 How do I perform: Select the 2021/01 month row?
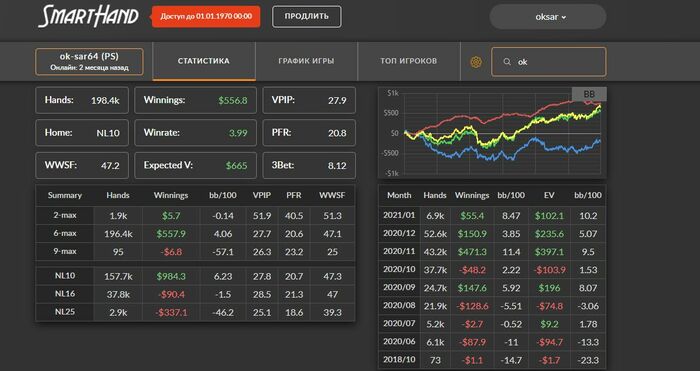tap(492, 215)
